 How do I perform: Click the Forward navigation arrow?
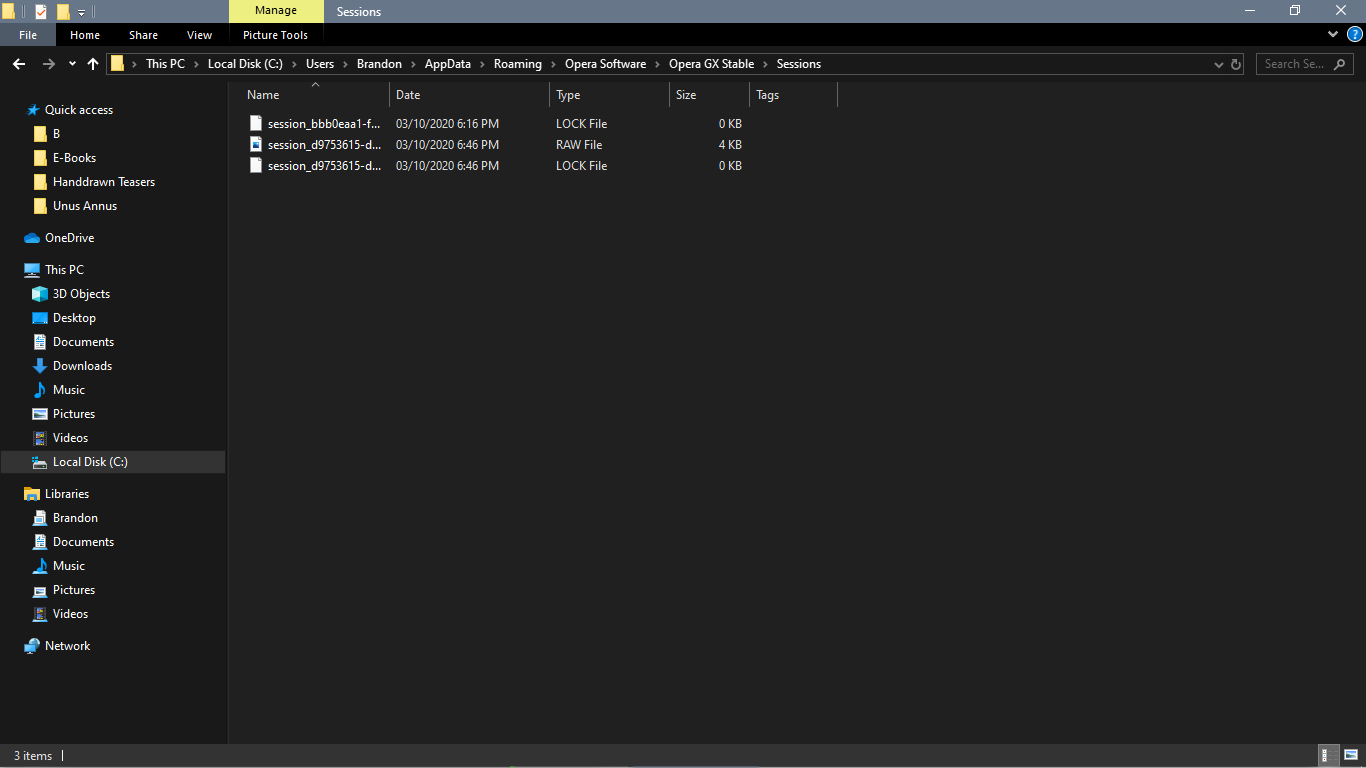[48, 64]
